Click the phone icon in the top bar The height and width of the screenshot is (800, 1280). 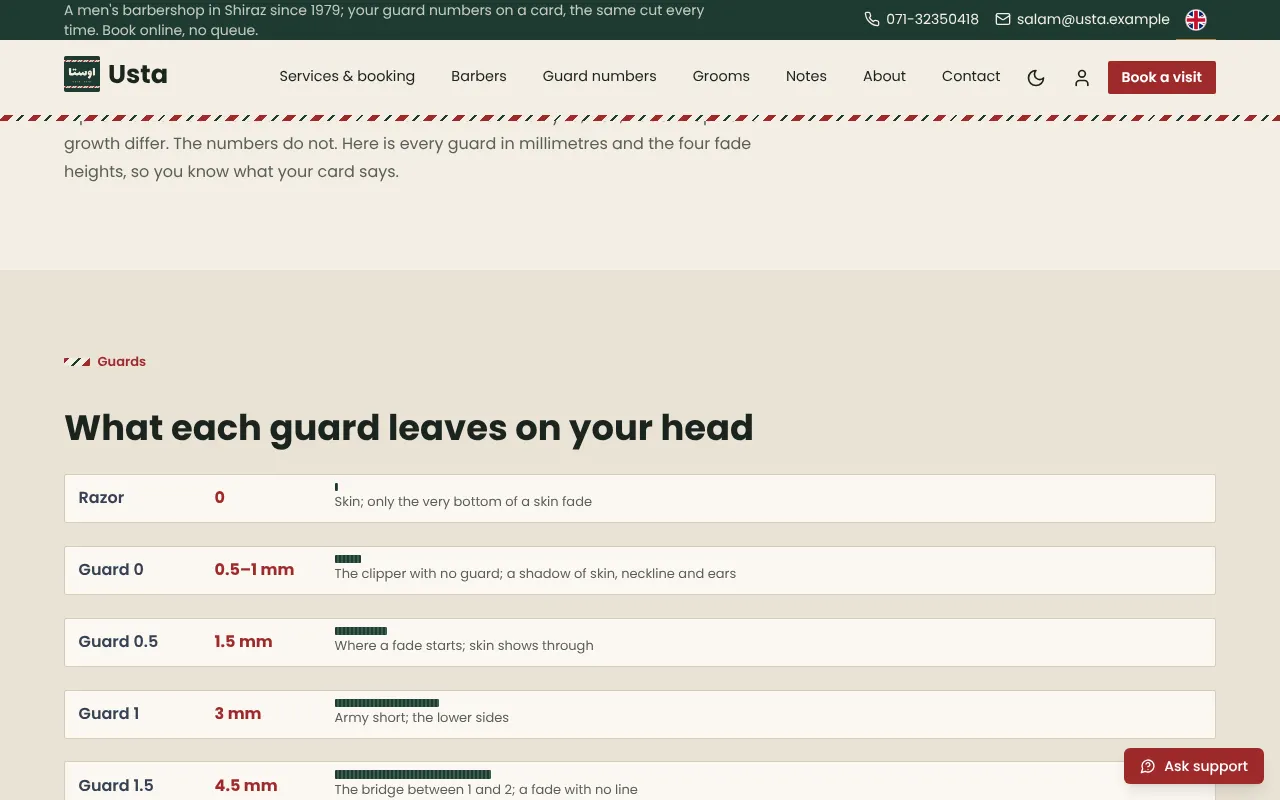pos(872,19)
